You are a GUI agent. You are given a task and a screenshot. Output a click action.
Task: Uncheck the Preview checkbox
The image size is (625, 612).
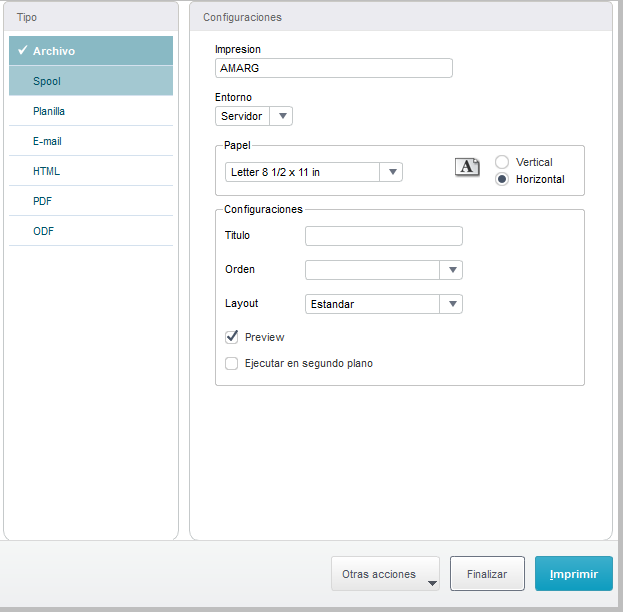[232, 337]
